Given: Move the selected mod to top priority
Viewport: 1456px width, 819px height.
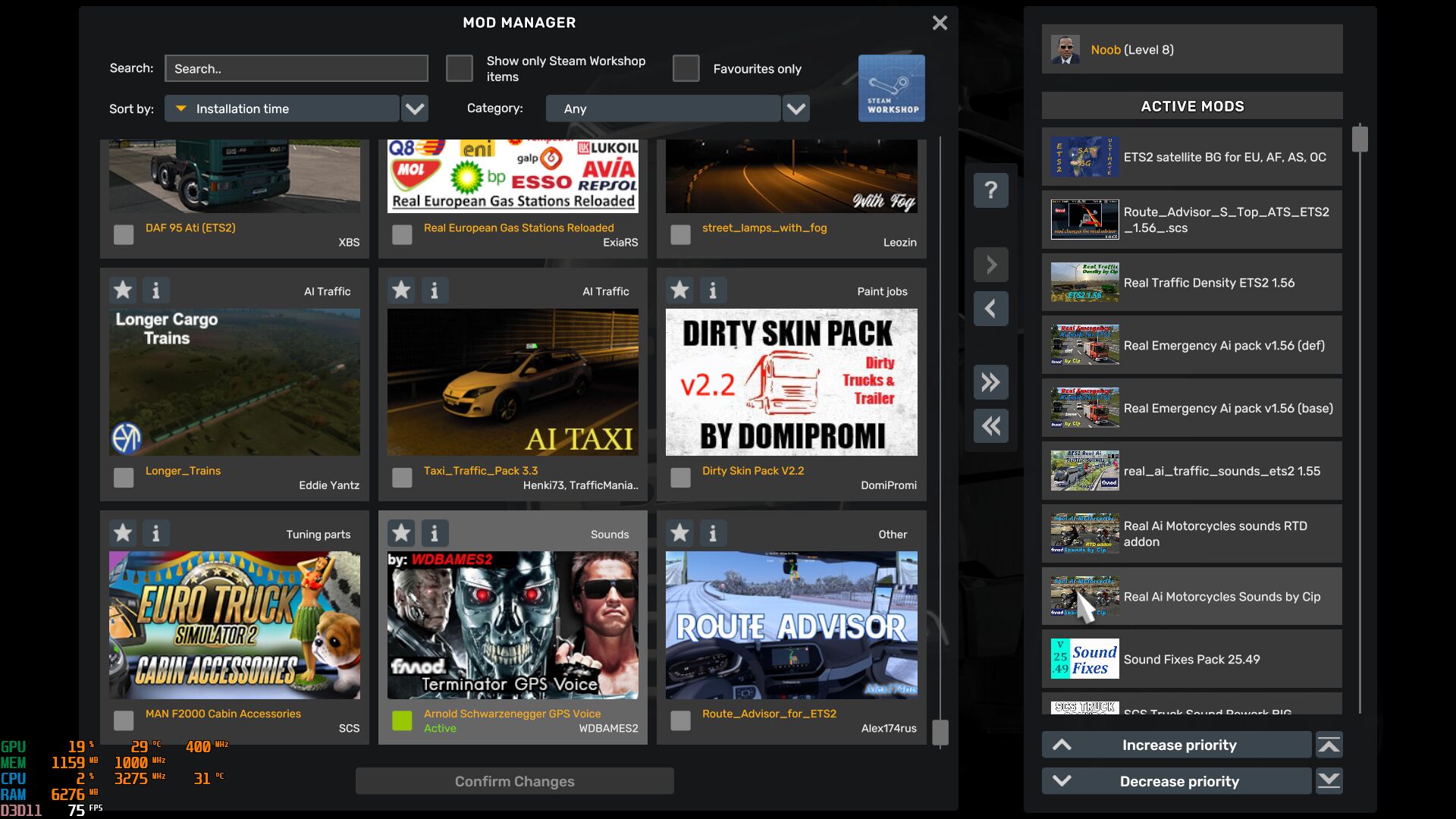Looking at the screenshot, I should point(1329,745).
